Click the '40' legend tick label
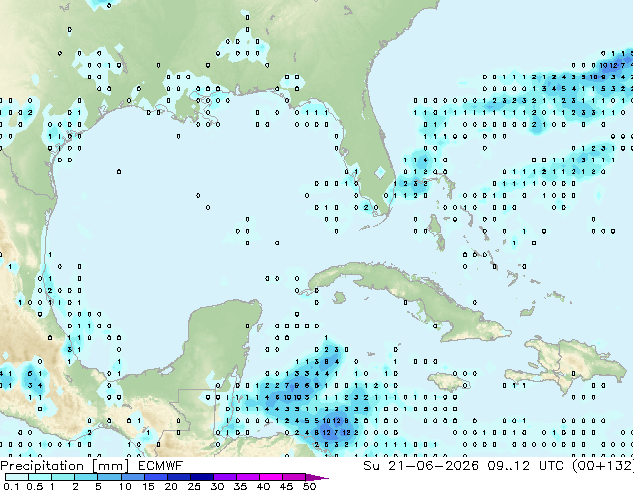 point(263,486)
